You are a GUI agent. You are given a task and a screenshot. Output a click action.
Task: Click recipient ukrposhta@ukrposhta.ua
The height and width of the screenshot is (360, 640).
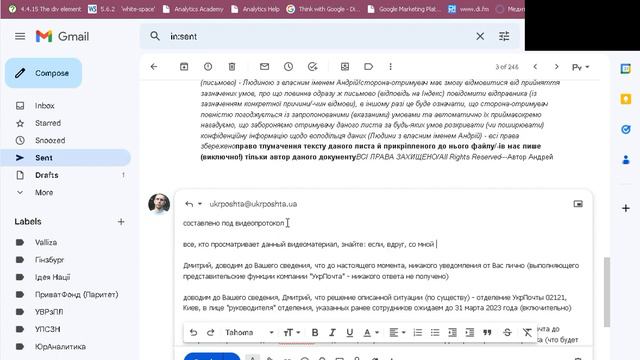coord(253,204)
